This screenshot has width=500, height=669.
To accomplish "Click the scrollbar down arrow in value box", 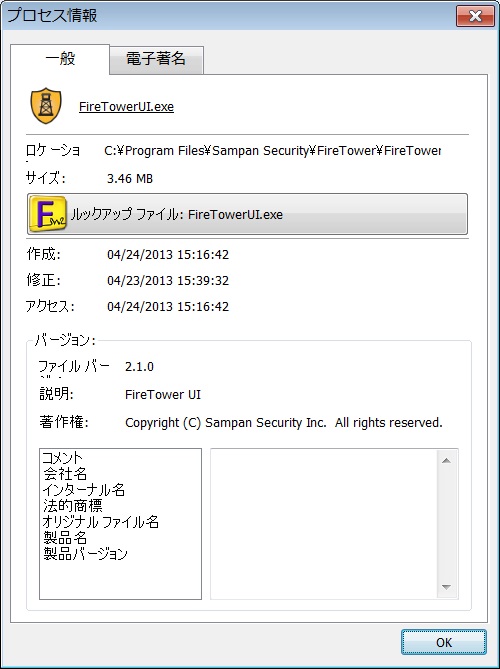I will point(446,588).
